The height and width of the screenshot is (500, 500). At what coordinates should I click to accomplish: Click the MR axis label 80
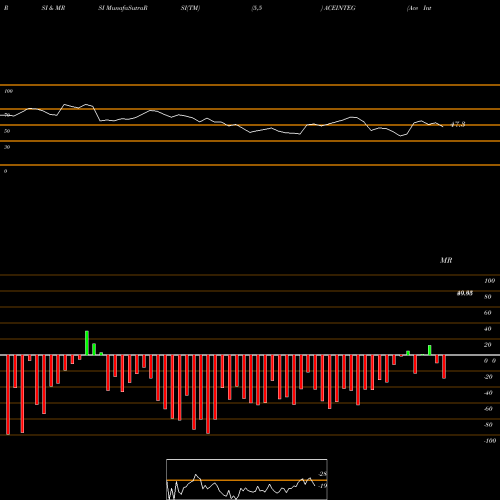click(488, 297)
